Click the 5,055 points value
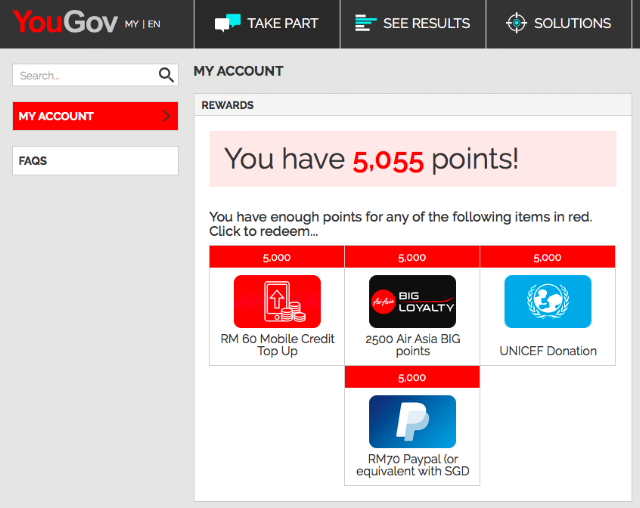Viewport: 640px width, 508px height. [388, 161]
